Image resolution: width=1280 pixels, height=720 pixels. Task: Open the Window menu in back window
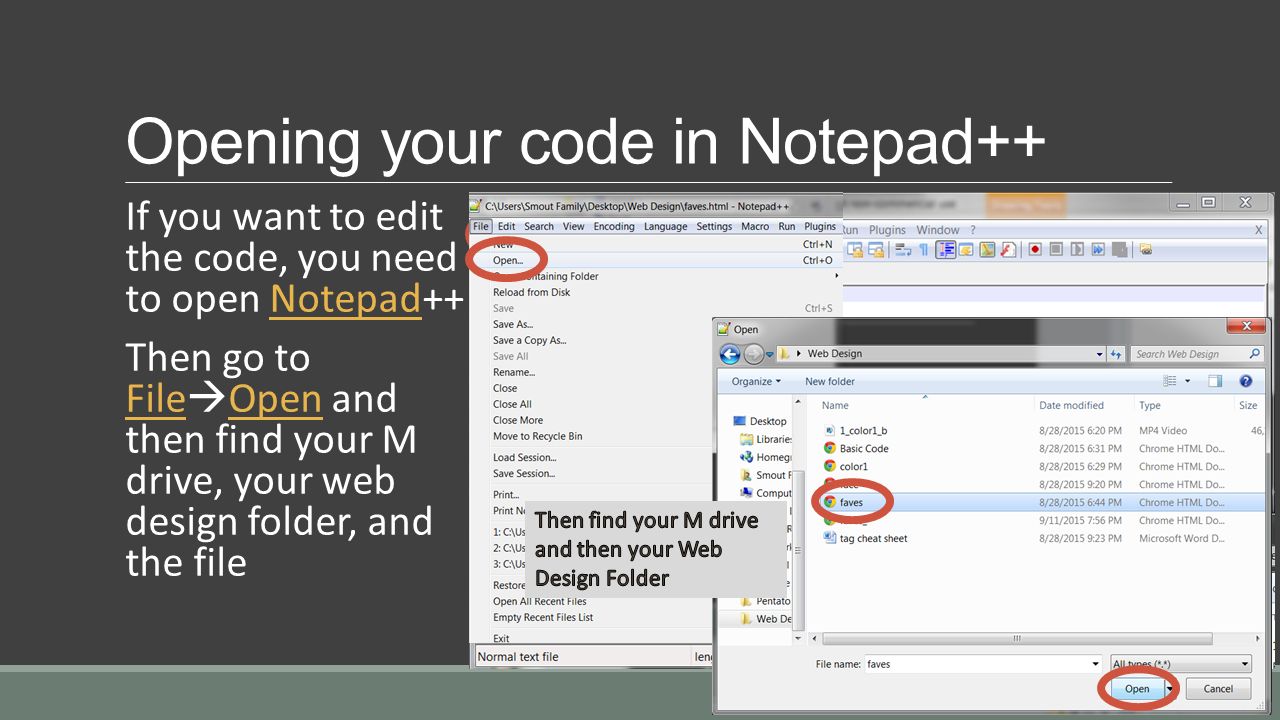coord(938,230)
